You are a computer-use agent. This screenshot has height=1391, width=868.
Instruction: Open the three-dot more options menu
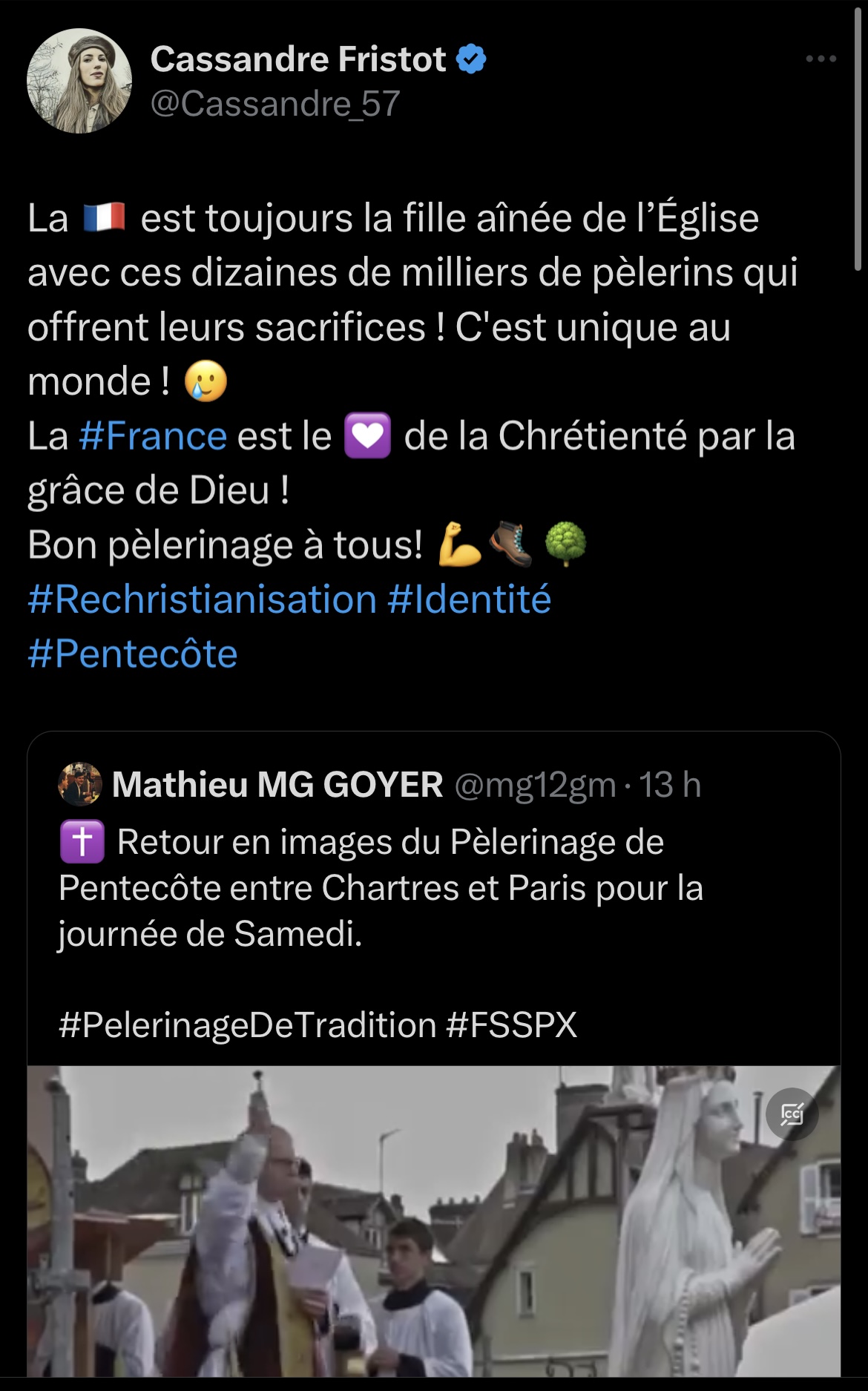tap(821, 59)
